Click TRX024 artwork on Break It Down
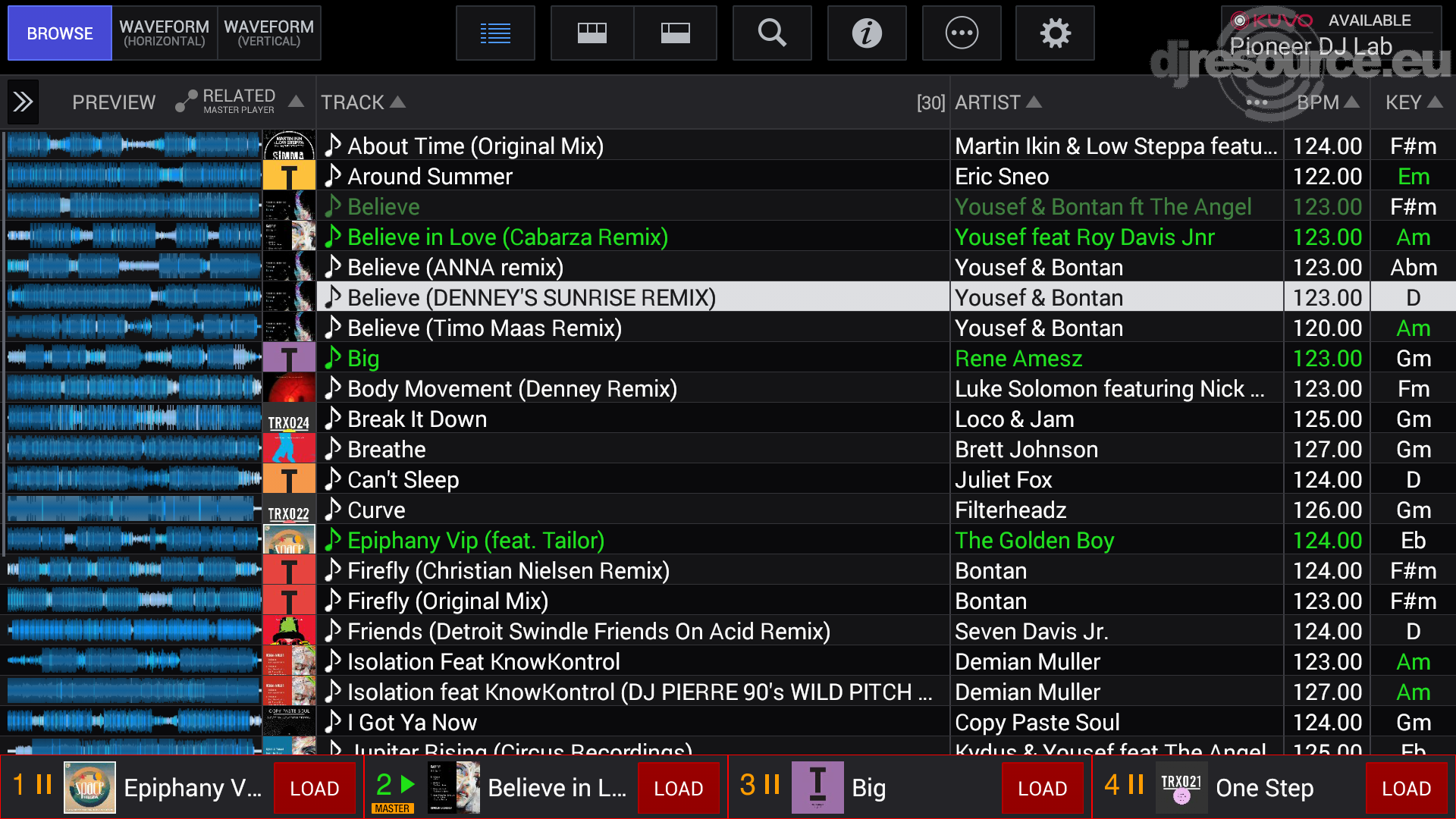The height and width of the screenshot is (819, 1456). pyautogui.click(x=289, y=418)
